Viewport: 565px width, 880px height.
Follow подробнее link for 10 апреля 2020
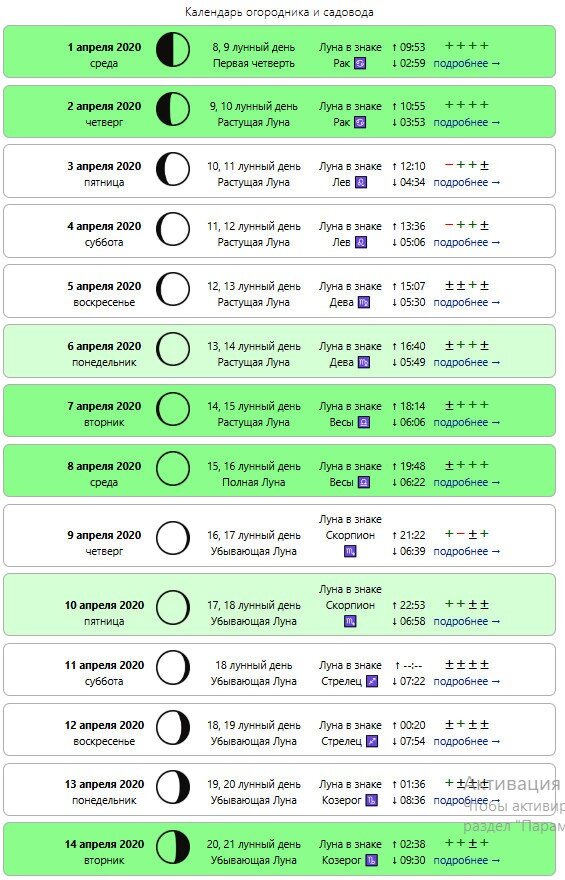pyautogui.click(x=466, y=622)
